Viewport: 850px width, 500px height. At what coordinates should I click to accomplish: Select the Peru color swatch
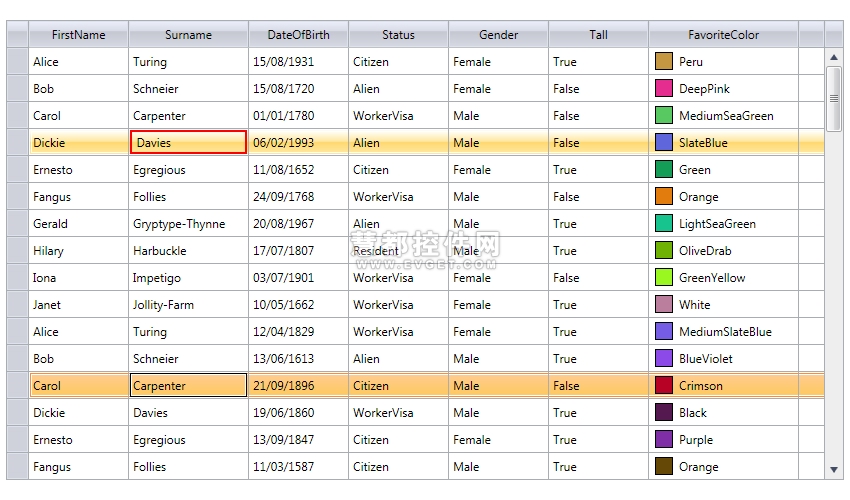pos(664,61)
